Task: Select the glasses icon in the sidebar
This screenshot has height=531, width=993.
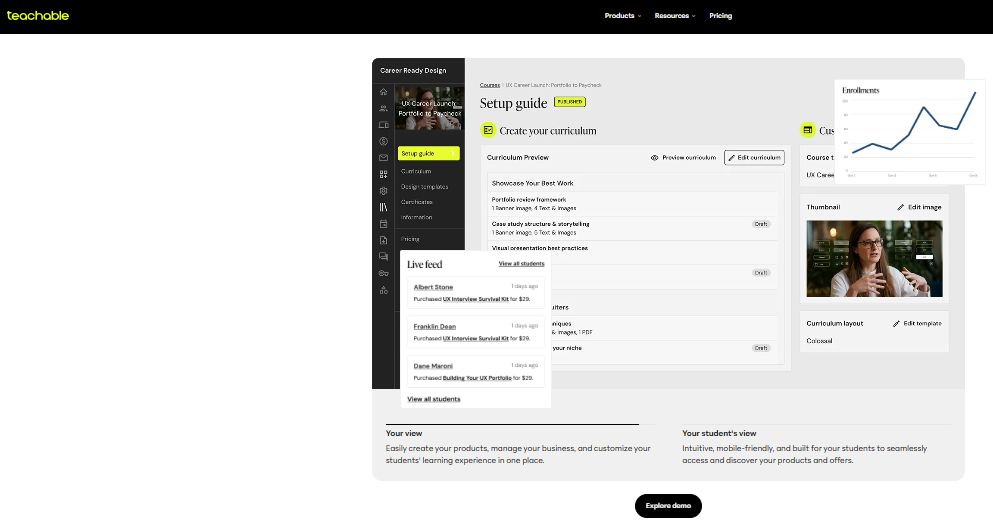Action: 383,273
